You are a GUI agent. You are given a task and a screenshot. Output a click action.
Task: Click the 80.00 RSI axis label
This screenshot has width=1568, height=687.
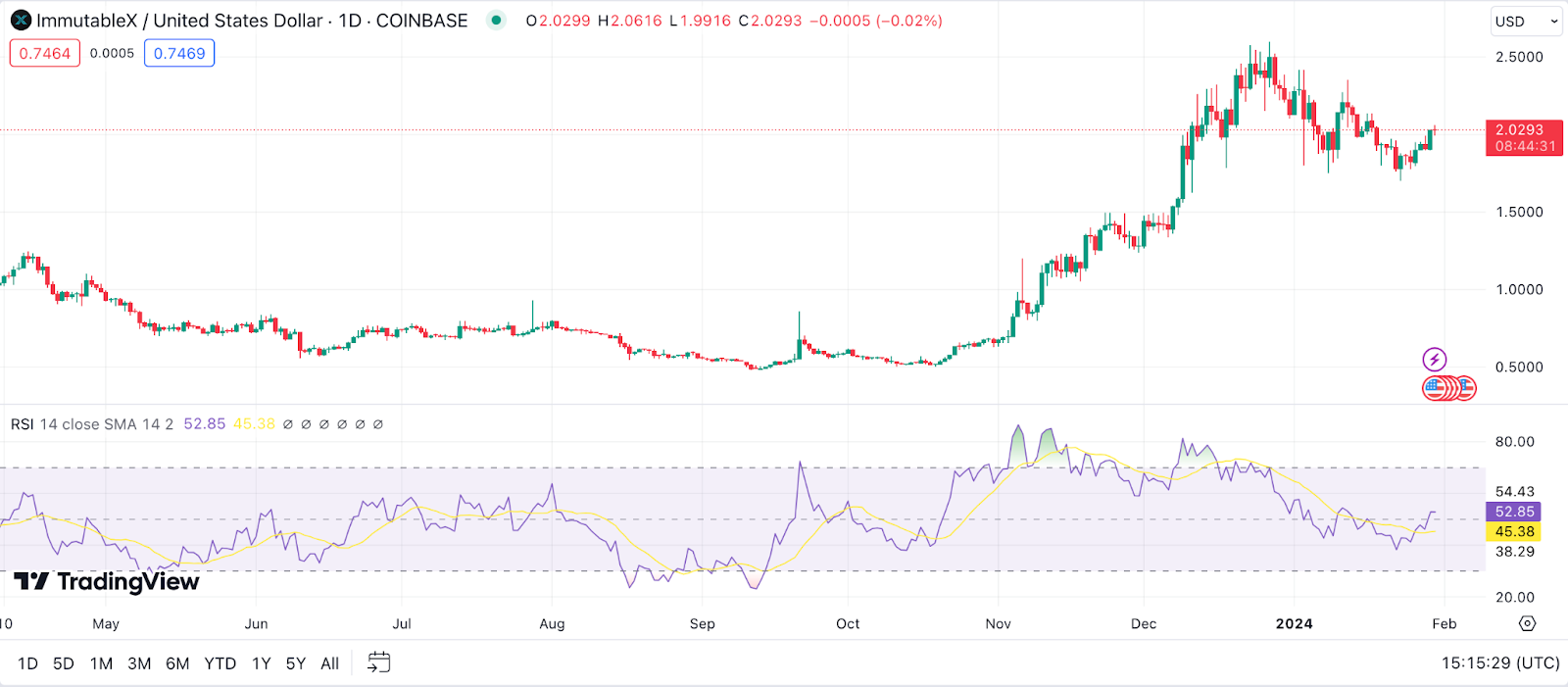(x=1515, y=442)
